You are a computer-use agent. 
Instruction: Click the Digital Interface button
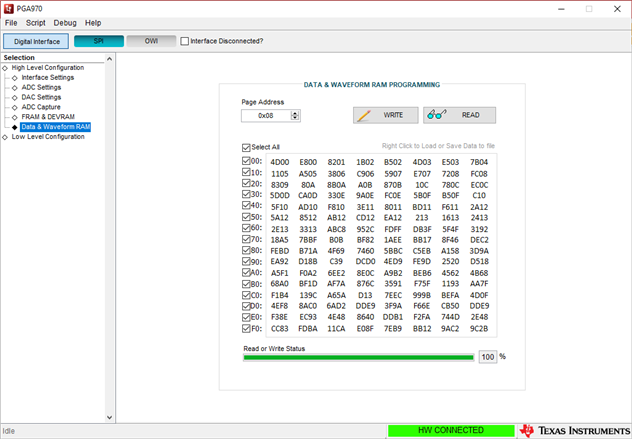tap(36, 41)
